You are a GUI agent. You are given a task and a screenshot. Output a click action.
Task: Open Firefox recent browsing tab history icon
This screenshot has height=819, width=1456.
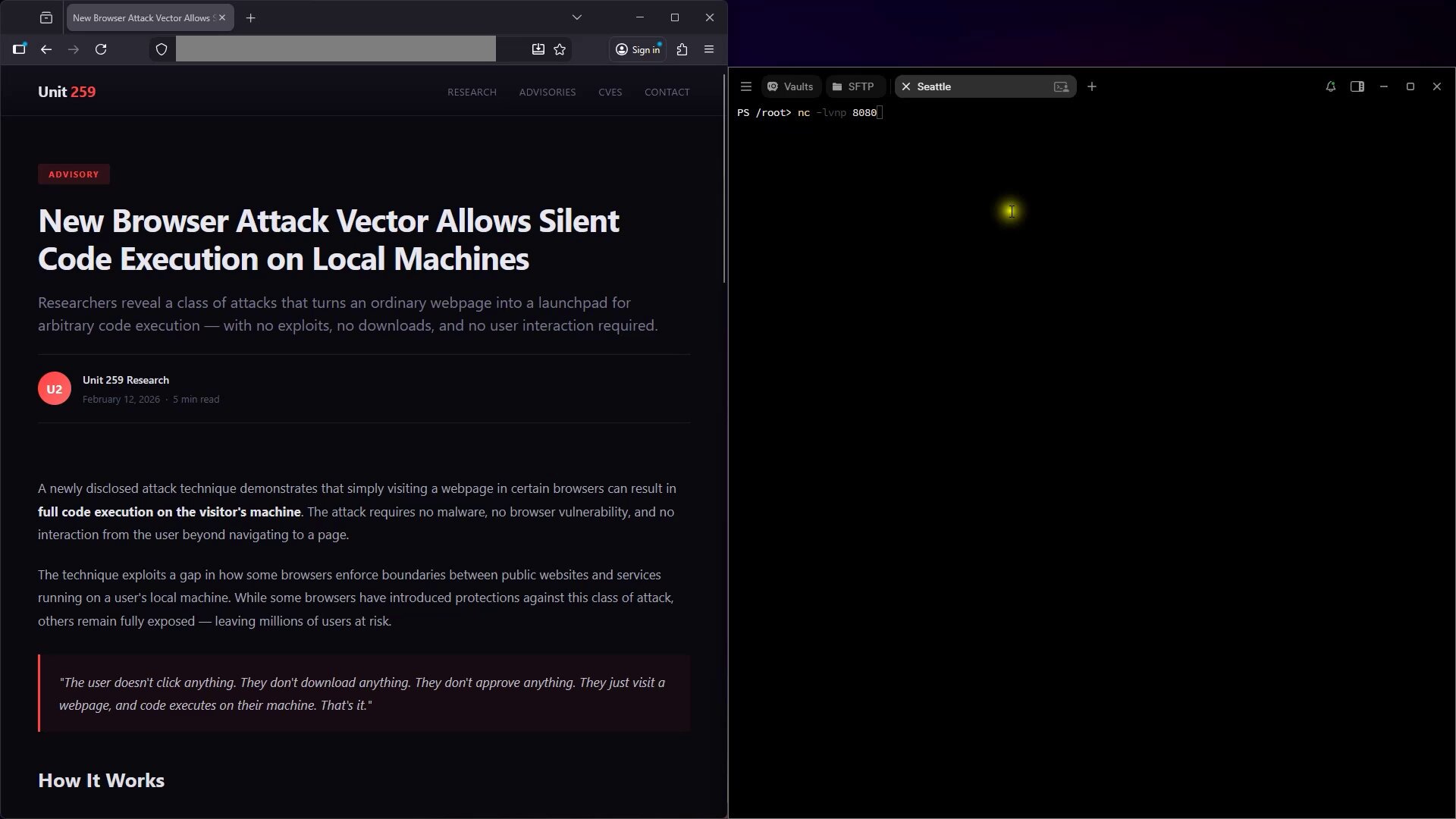(x=46, y=17)
